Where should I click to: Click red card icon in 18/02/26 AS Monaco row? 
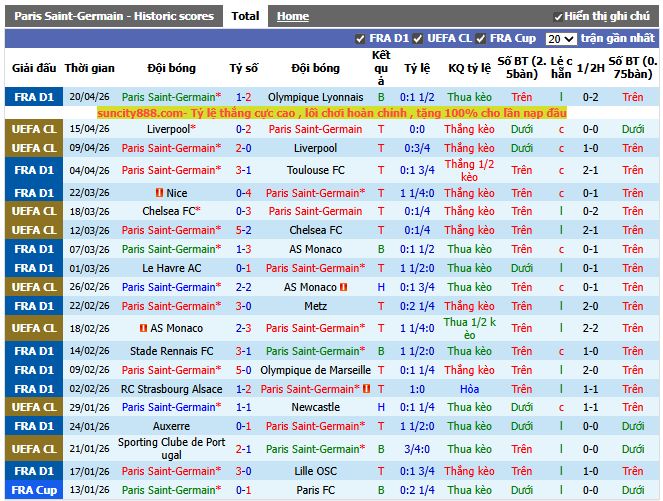click(144, 328)
